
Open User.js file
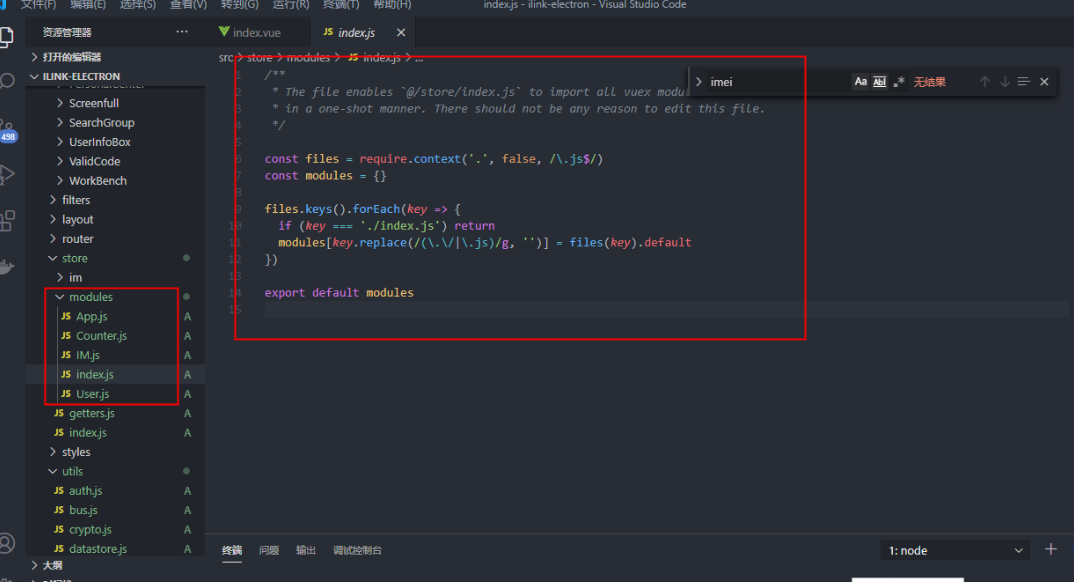[115, 394]
